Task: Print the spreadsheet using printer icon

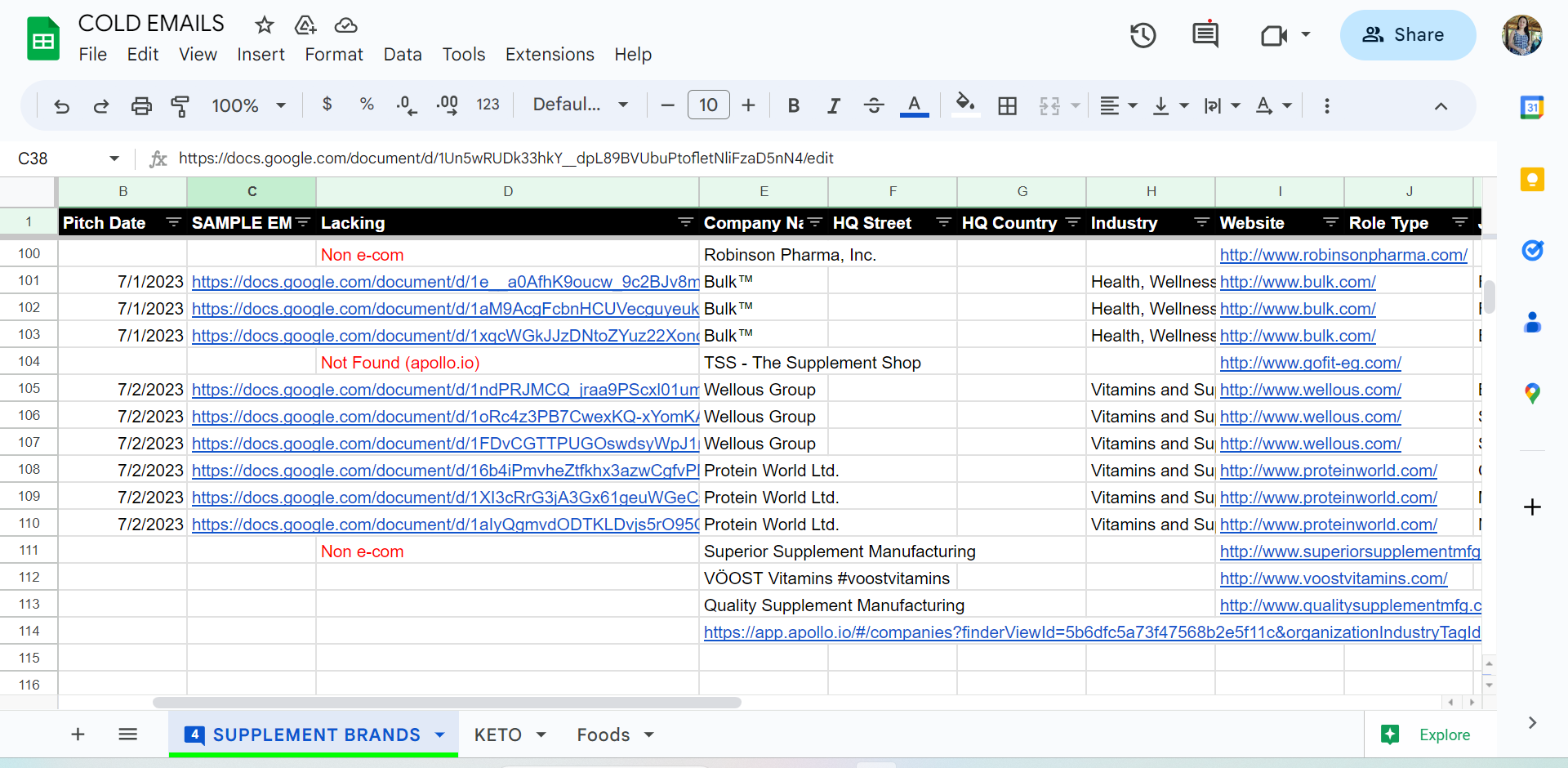Action: pyautogui.click(x=141, y=105)
